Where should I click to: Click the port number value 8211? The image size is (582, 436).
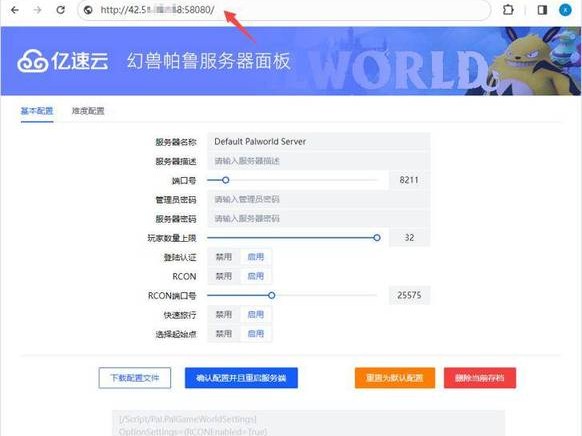point(409,180)
